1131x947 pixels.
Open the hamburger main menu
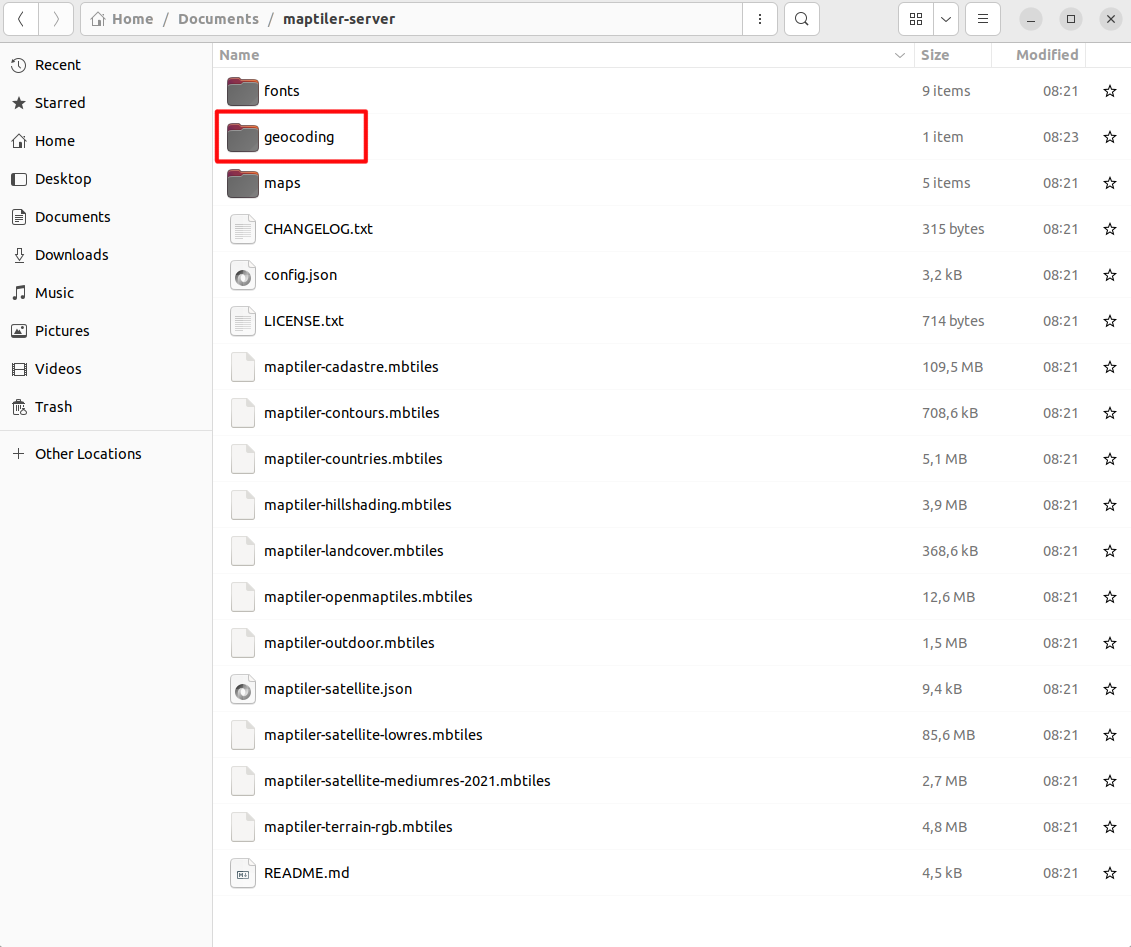pyautogui.click(x=982, y=19)
